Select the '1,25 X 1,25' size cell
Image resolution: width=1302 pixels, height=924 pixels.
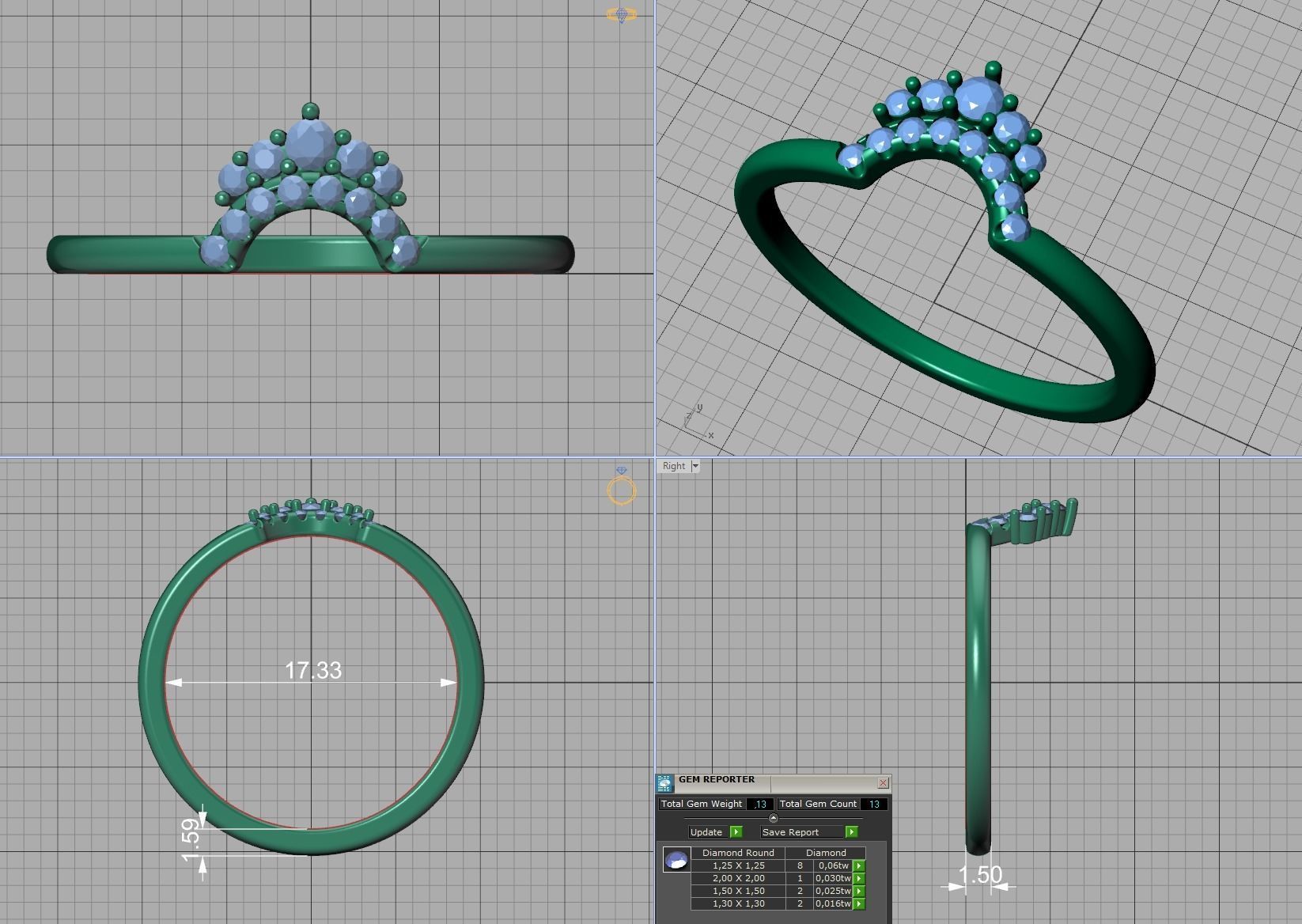coord(738,865)
